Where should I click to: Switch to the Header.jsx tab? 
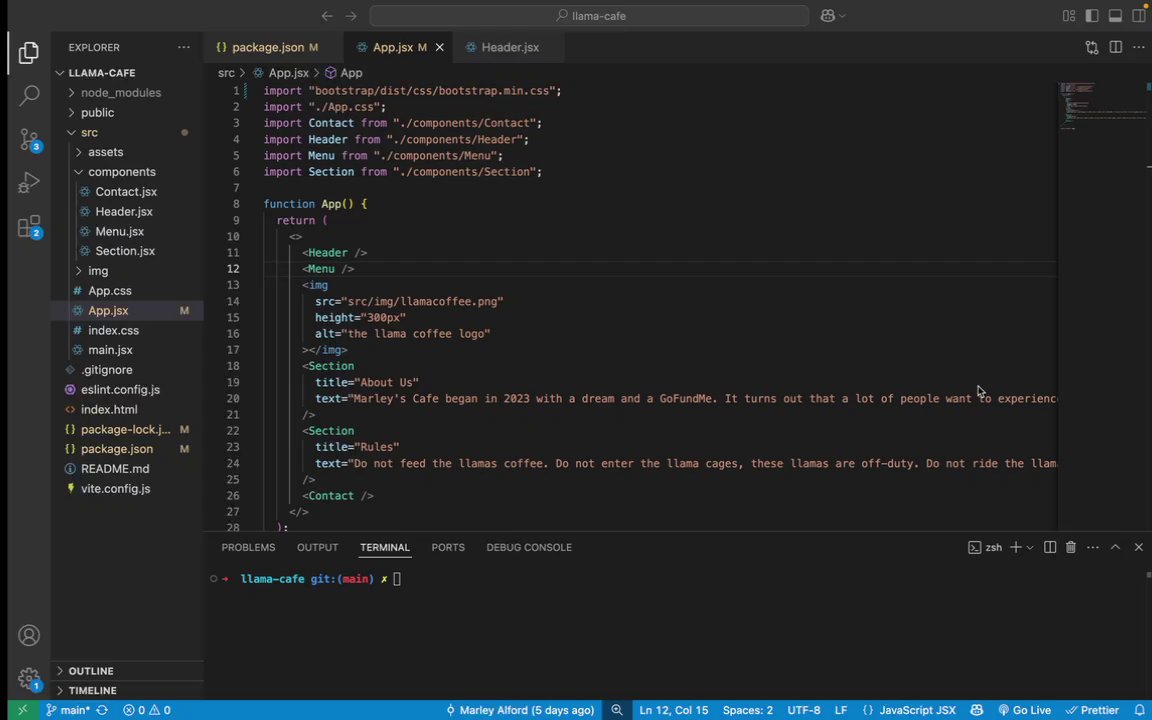509,47
